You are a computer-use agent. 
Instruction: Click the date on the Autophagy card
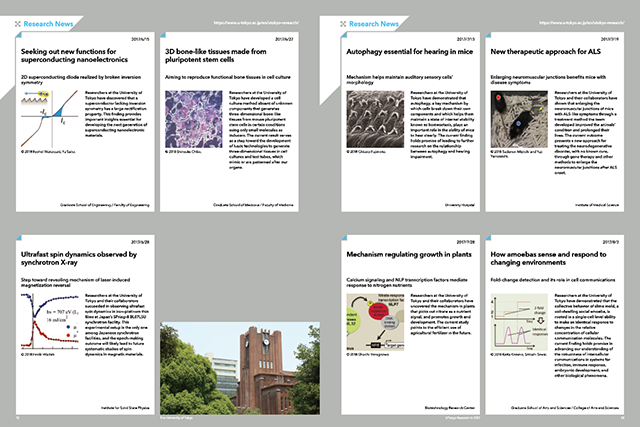click(465, 39)
